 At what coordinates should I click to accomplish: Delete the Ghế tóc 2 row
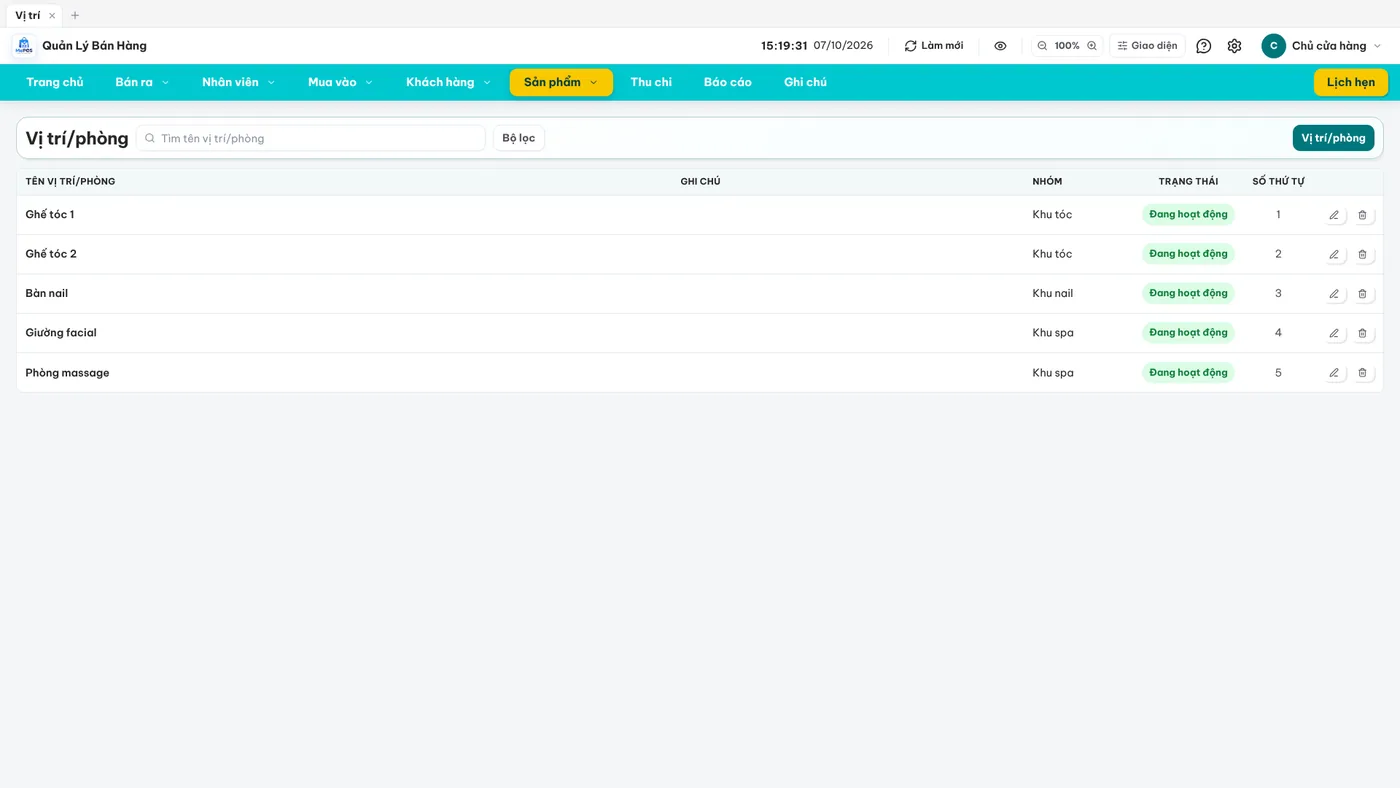[x=1363, y=254]
